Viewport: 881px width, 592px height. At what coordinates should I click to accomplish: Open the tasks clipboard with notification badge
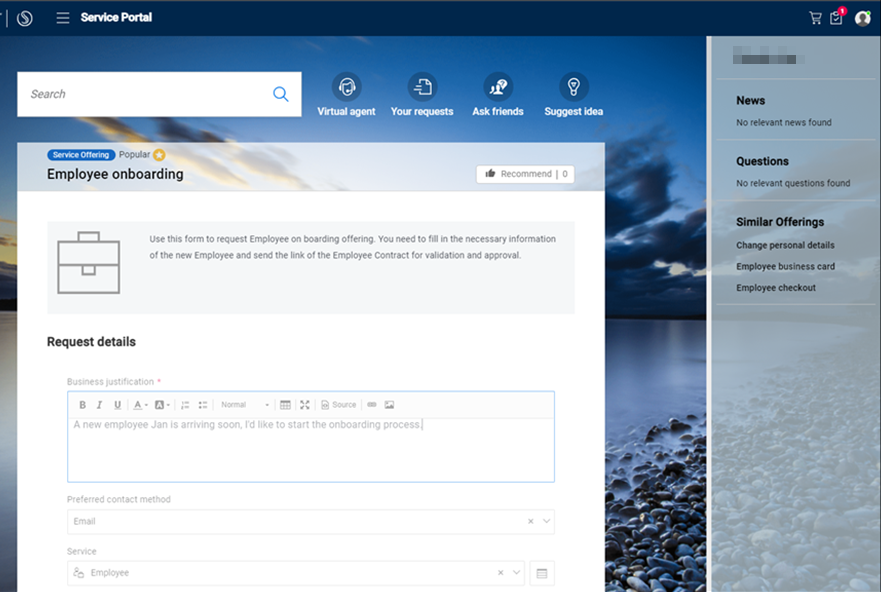coord(836,17)
